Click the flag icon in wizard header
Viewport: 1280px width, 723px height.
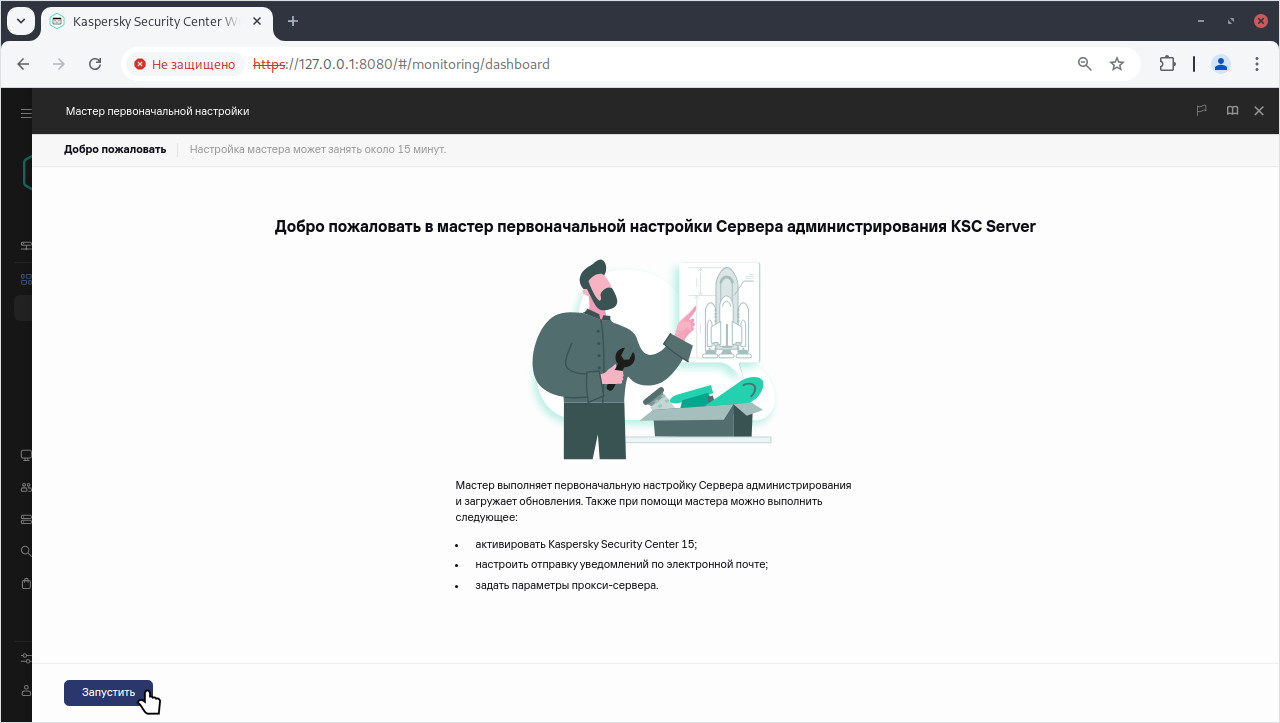[x=1202, y=111]
